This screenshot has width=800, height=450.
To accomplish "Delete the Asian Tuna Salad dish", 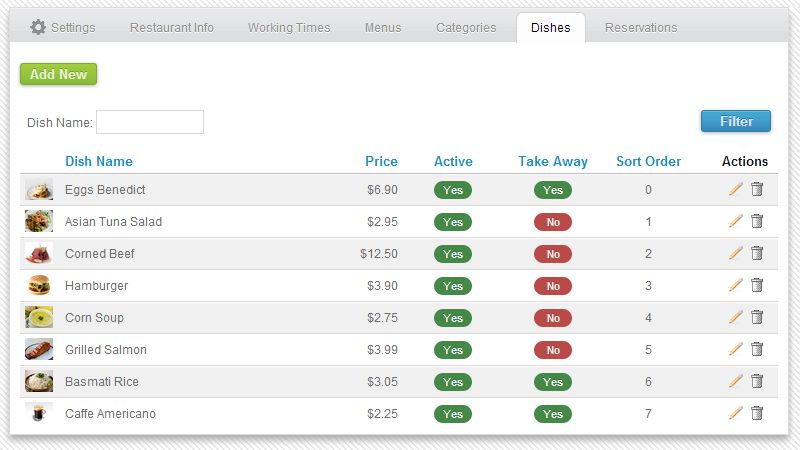I will pos(757,221).
